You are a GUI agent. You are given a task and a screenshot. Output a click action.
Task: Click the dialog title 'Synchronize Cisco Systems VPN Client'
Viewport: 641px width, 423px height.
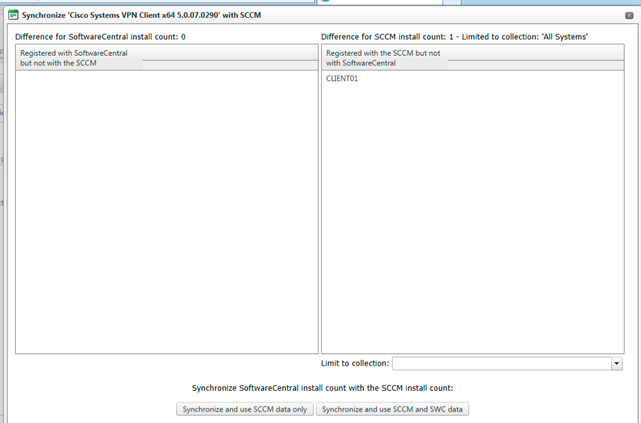point(141,15)
